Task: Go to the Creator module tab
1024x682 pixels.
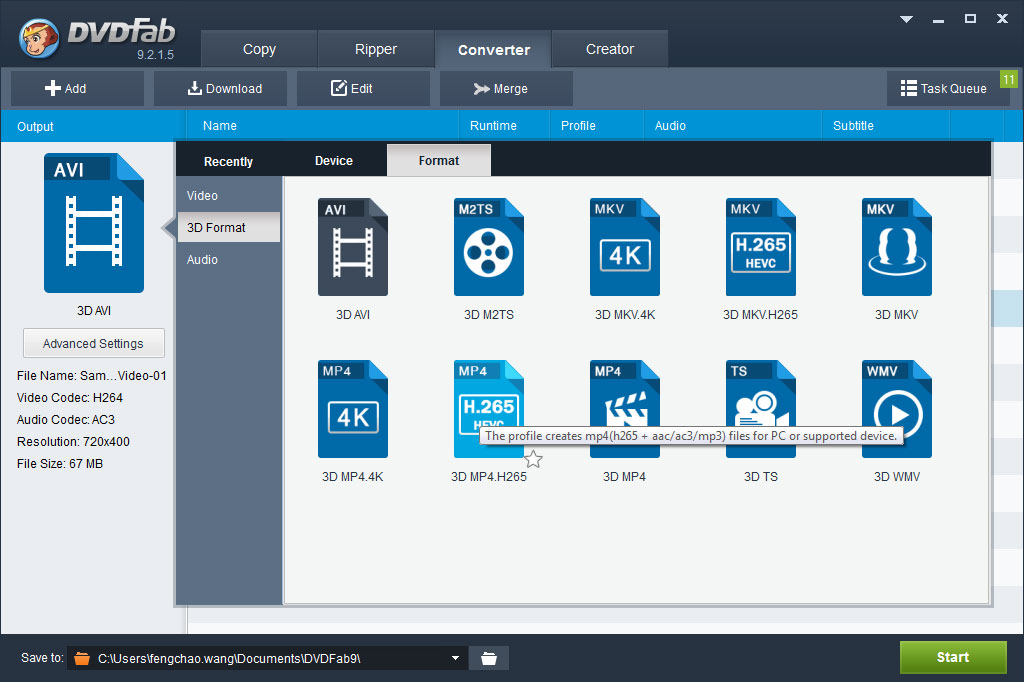Action: 610,49
